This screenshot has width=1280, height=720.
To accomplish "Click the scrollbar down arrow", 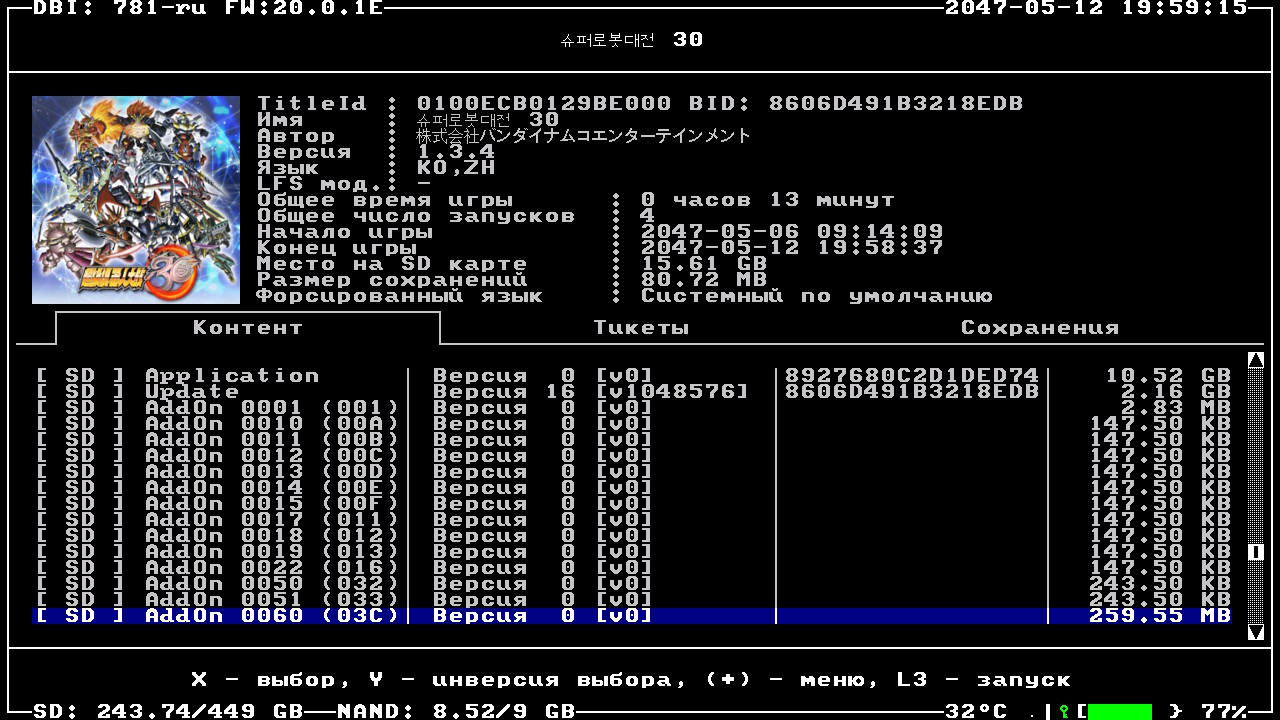I will pos(1256,631).
